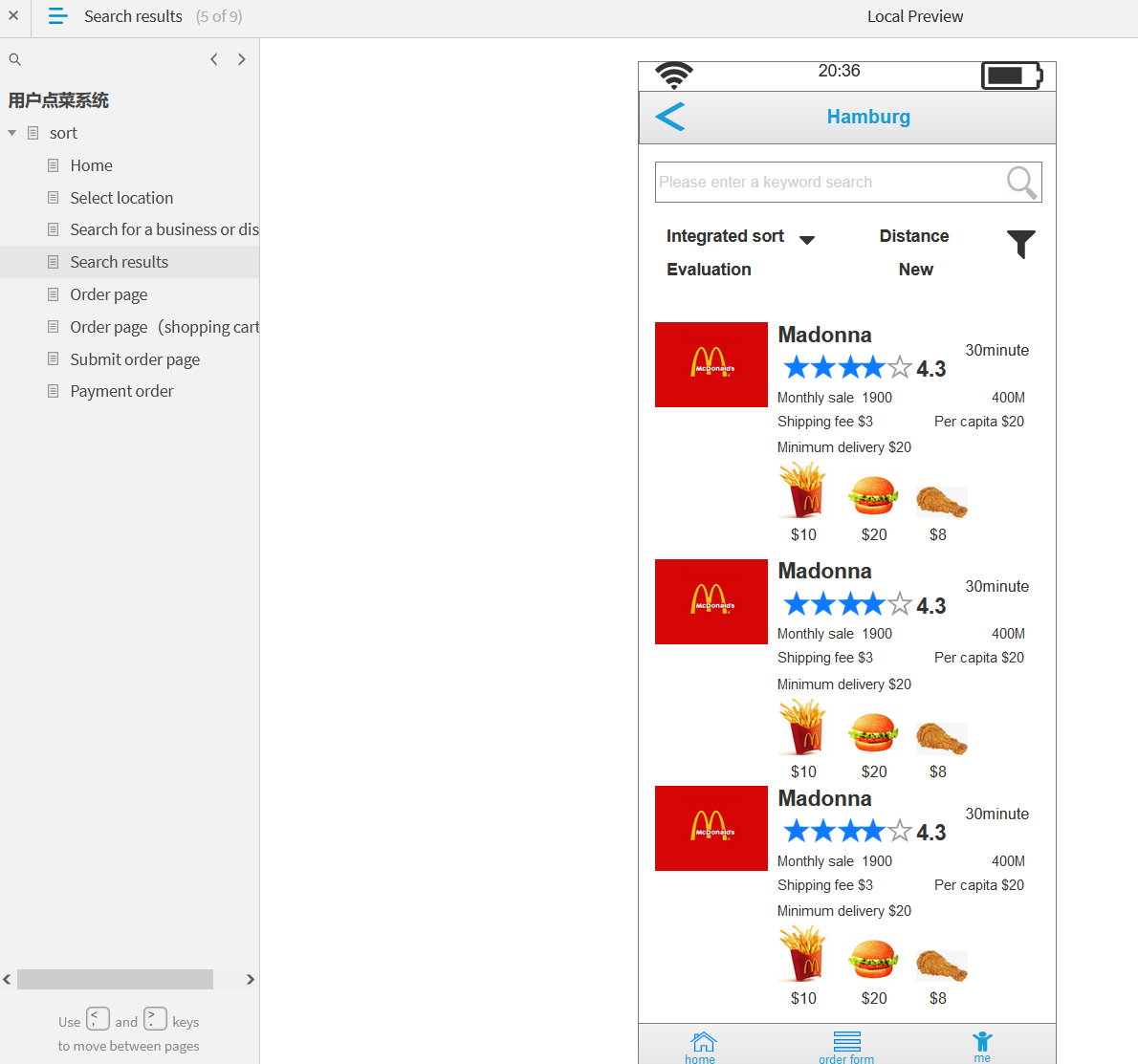1138x1064 pixels.
Task: Open the sitemap search magnifier
Action: (14, 59)
